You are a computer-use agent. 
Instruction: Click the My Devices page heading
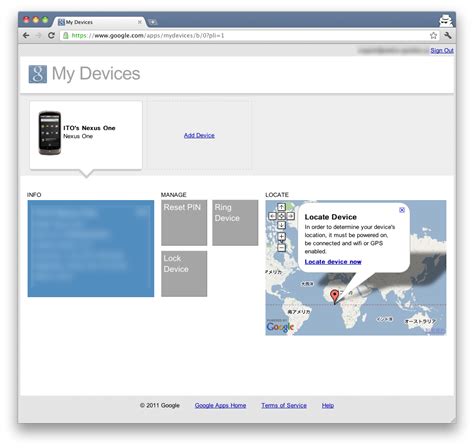pos(96,74)
